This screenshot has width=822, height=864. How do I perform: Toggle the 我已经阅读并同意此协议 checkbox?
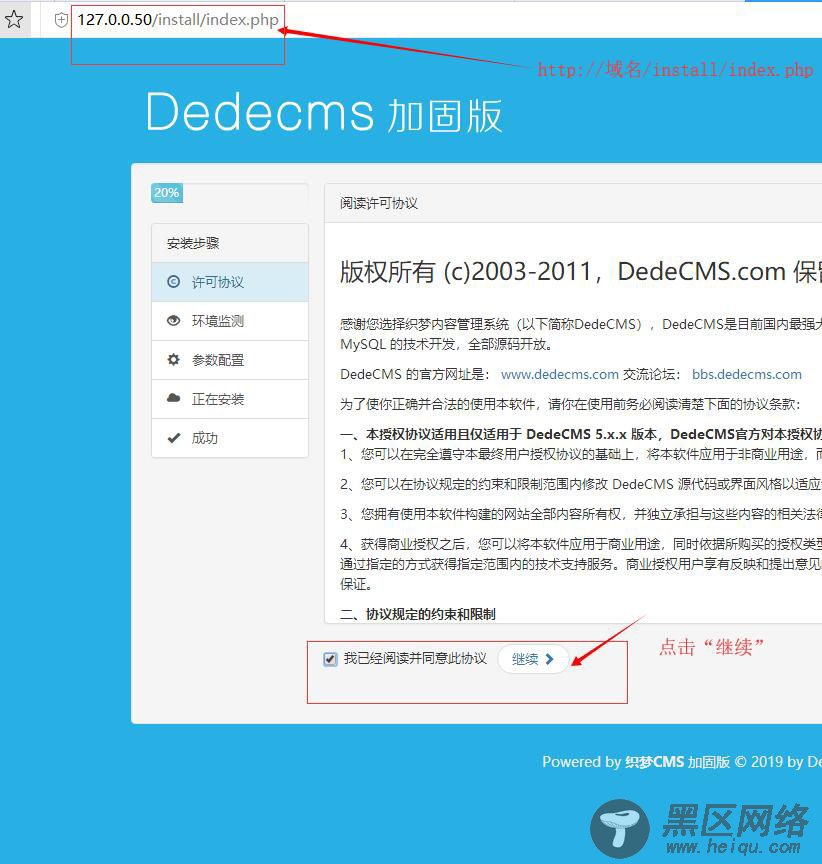[x=330, y=659]
